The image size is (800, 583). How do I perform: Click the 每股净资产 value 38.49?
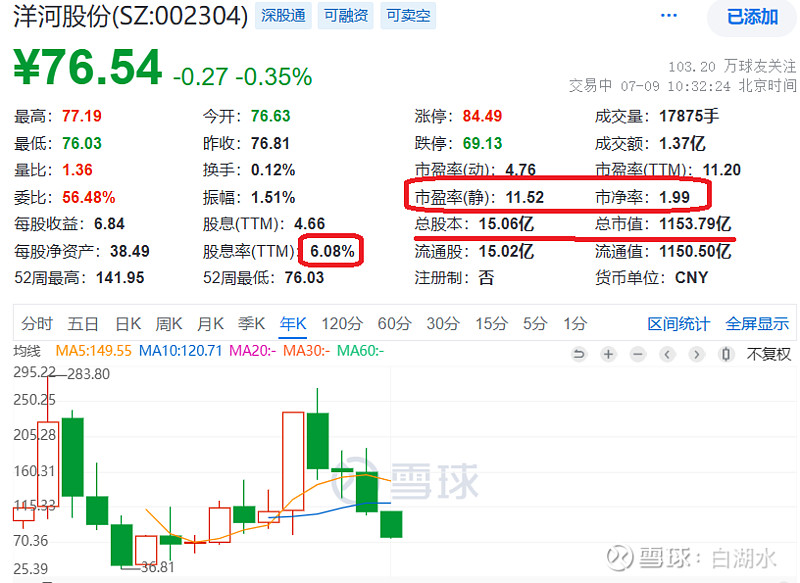point(130,251)
